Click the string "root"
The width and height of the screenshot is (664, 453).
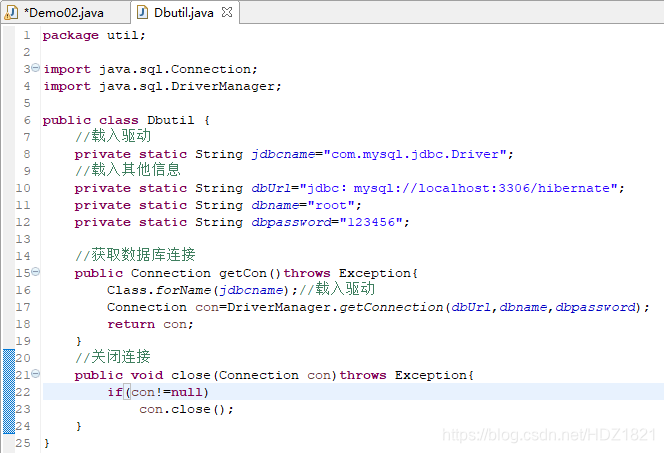331,205
